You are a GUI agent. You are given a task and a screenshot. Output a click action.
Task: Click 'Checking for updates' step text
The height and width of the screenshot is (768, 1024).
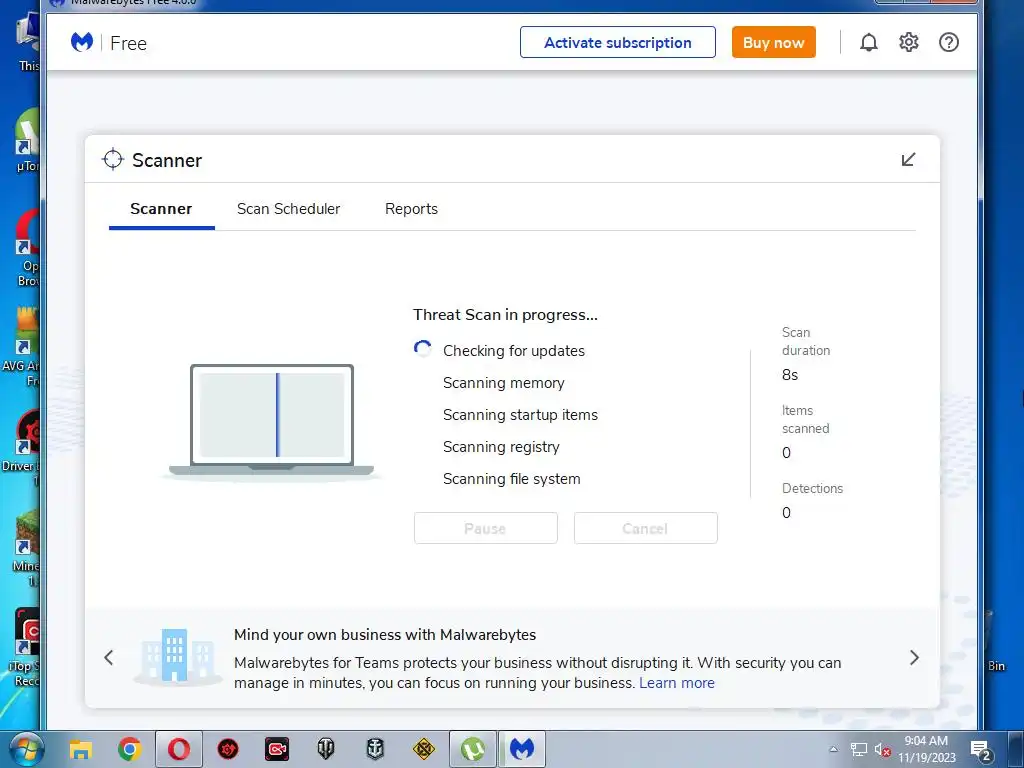514,351
